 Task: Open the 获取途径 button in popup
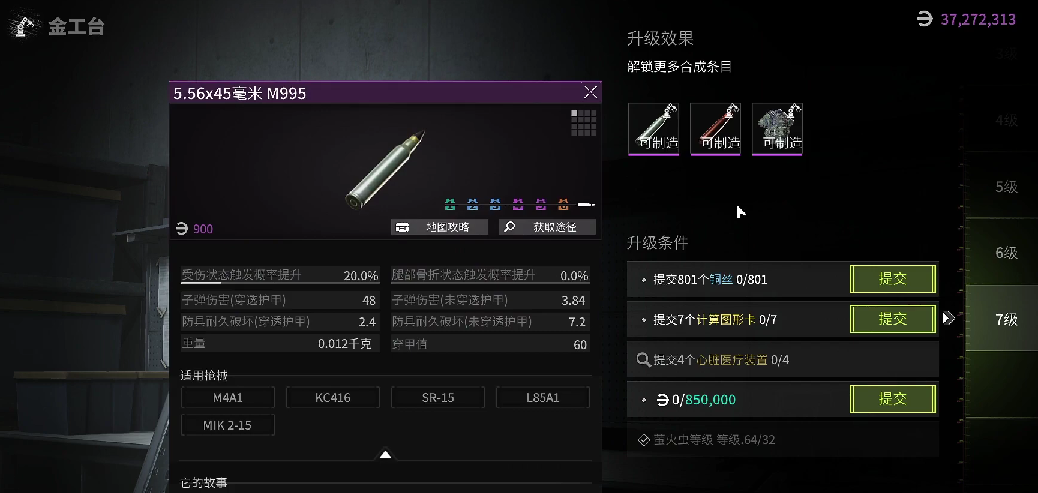coord(547,227)
